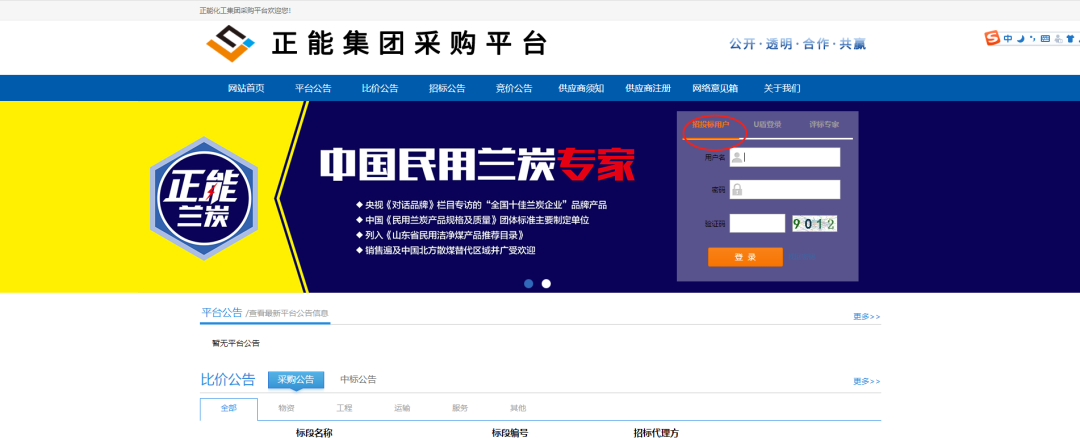The image size is (1080, 438).
Task: Select the 工程 category tab
Action: [x=344, y=408]
